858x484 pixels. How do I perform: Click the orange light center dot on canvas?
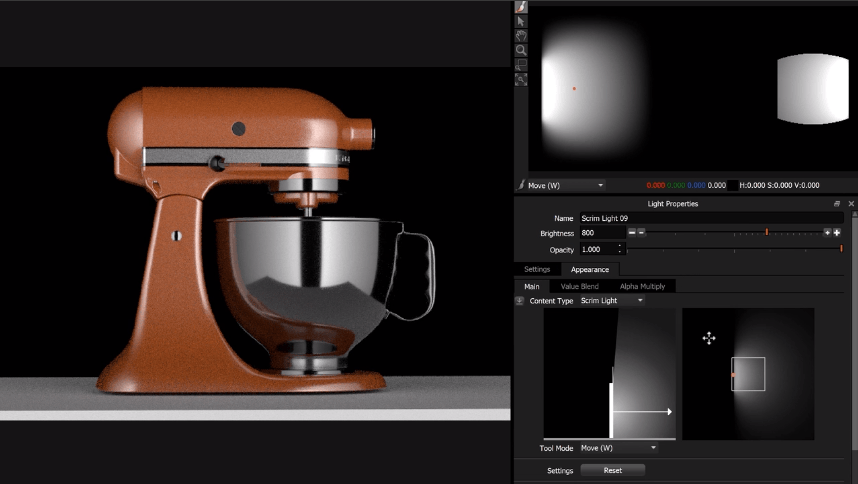tap(574, 89)
